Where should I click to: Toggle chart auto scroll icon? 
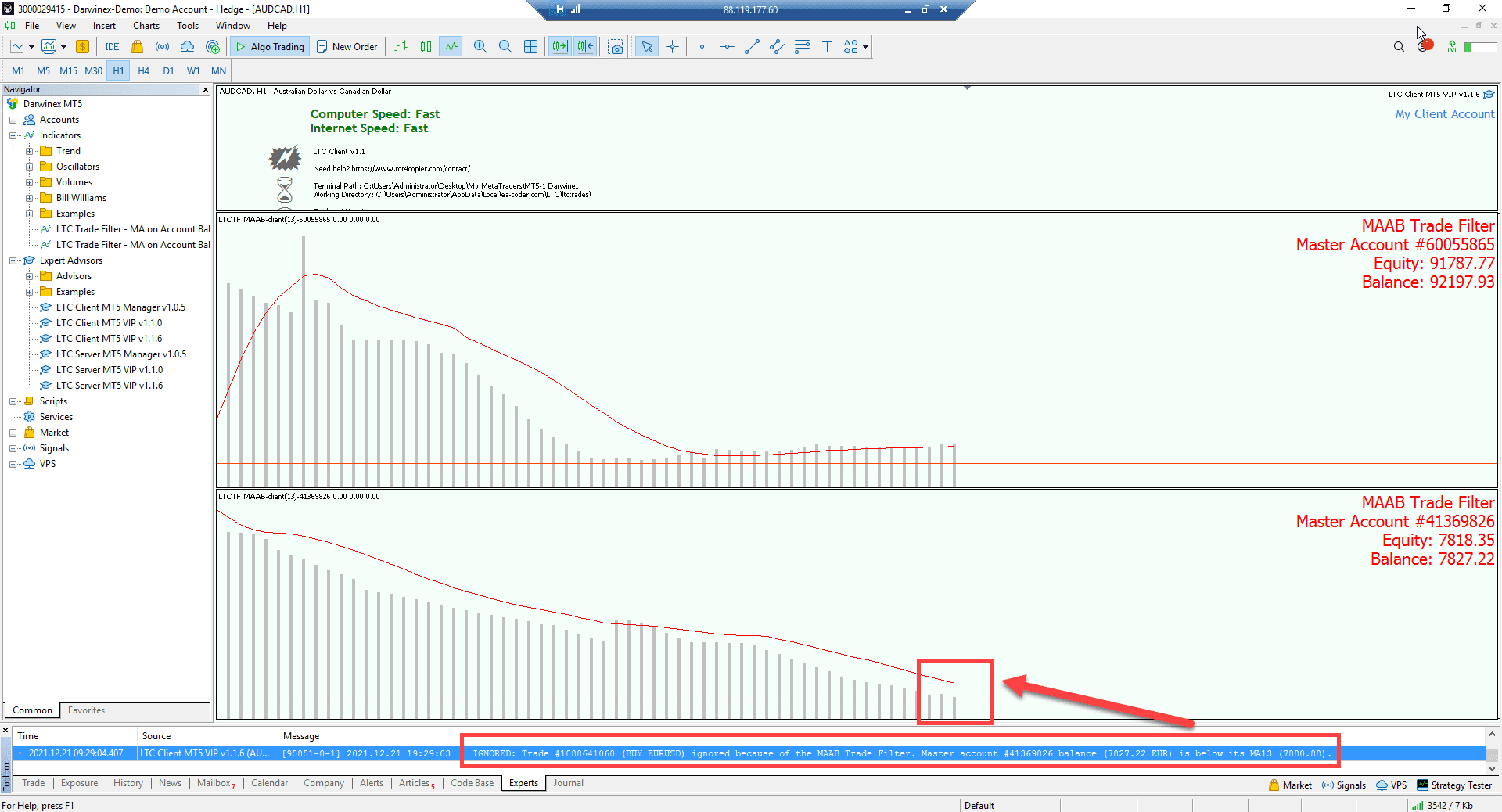click(560, 47)
